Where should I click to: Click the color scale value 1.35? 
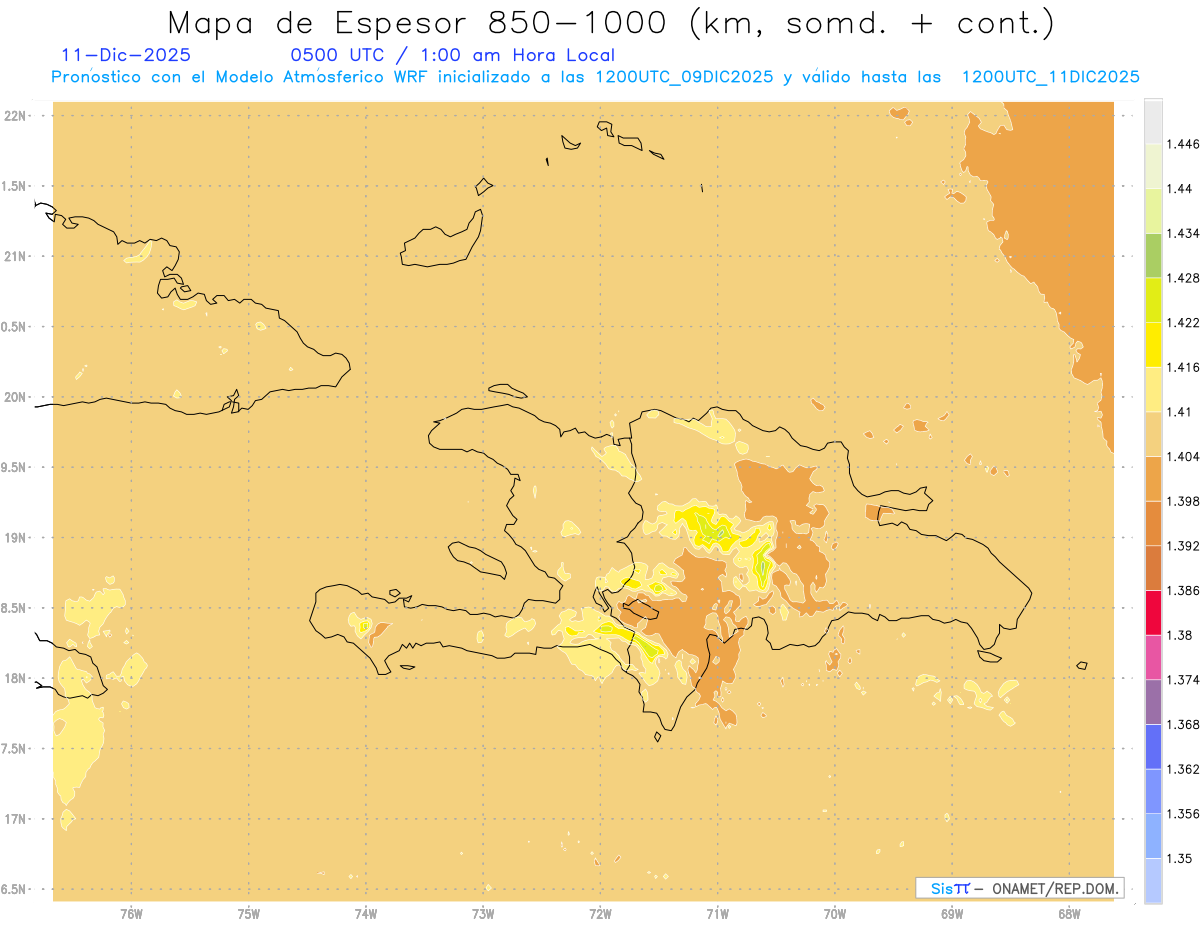(1181, 858)
